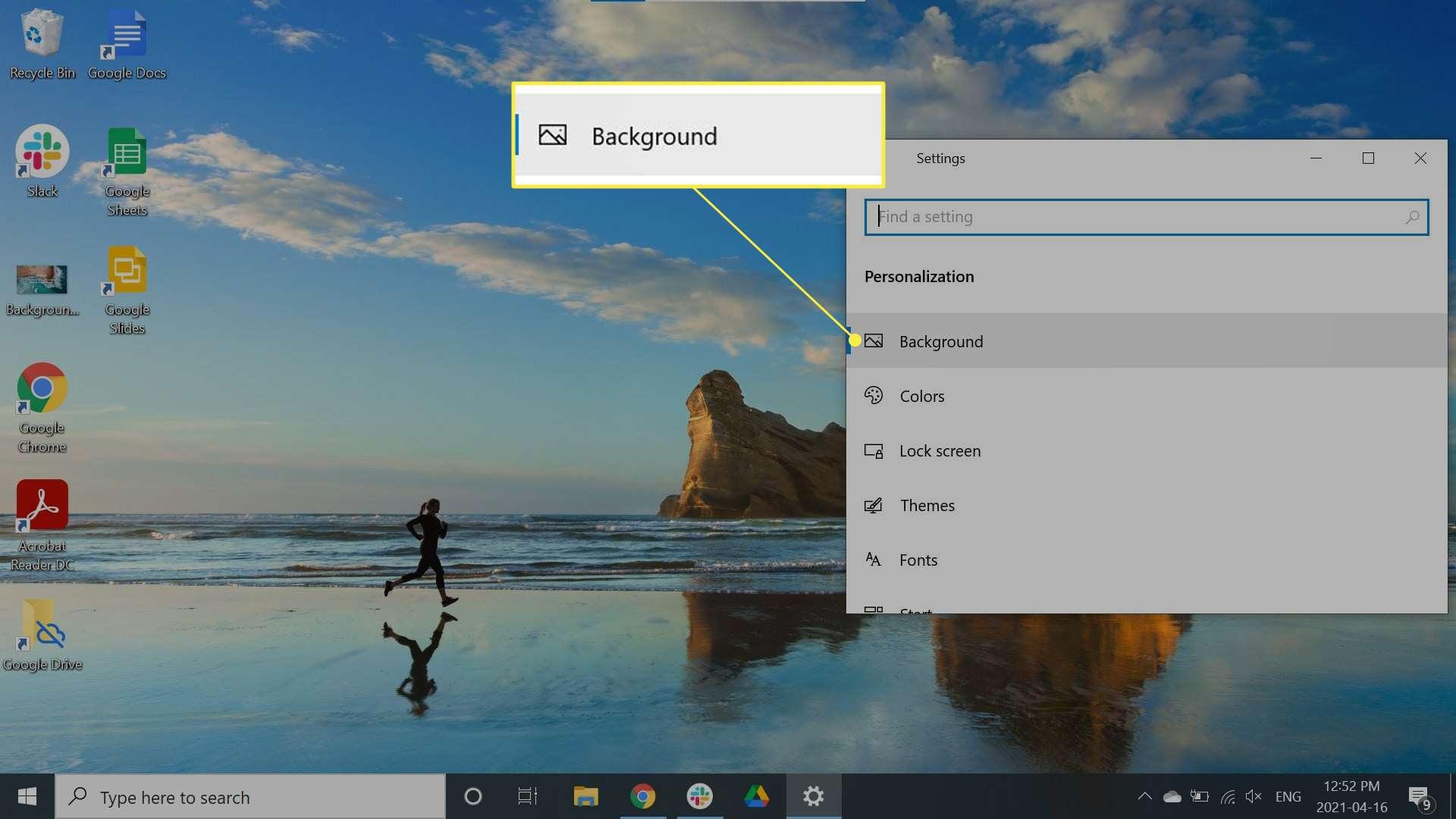
Task: Click the Background settings icon
Action: (873, 340)
